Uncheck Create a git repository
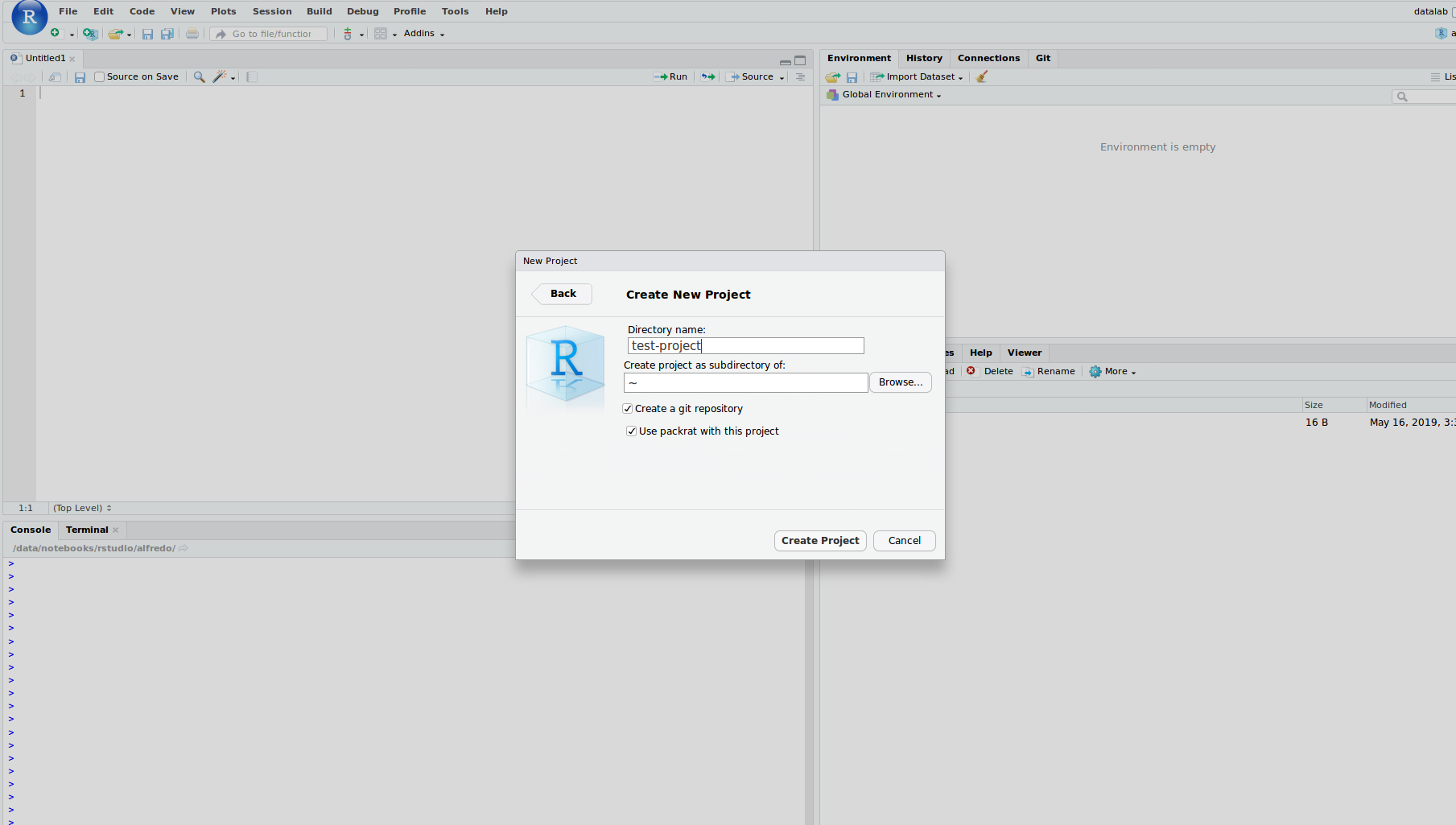1456x825 pixels. (x=628, y=409)
